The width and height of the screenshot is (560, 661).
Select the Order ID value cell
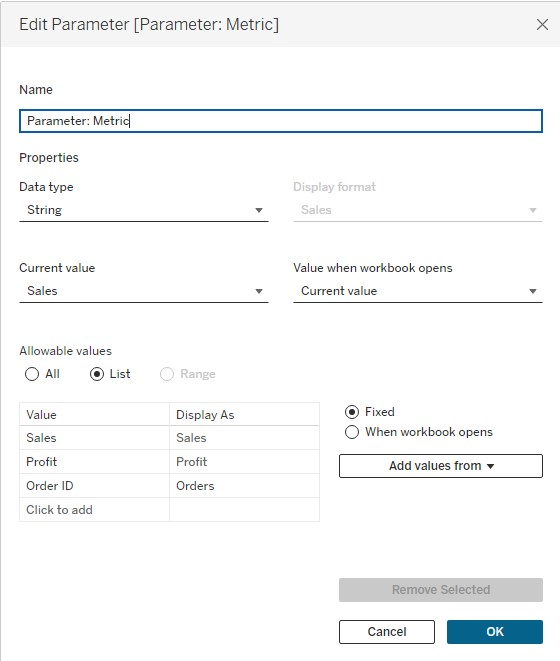(94, 486)
